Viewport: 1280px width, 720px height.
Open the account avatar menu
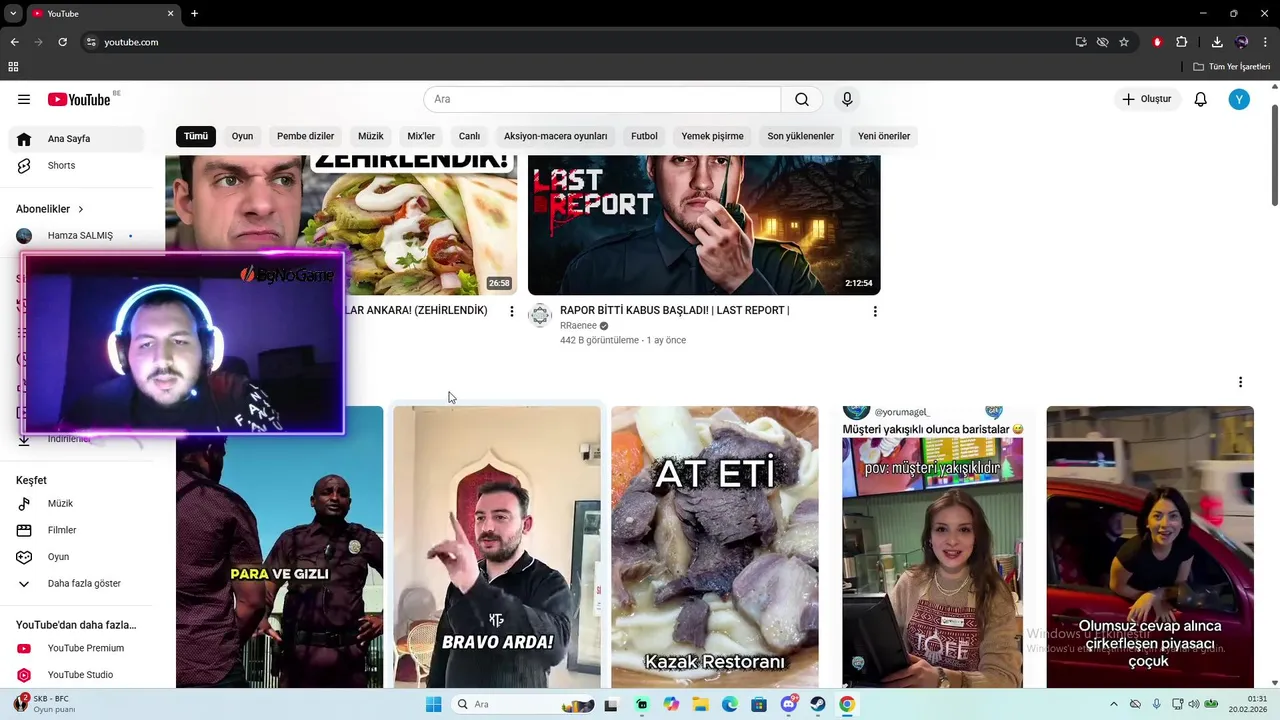coord(1239,99)
